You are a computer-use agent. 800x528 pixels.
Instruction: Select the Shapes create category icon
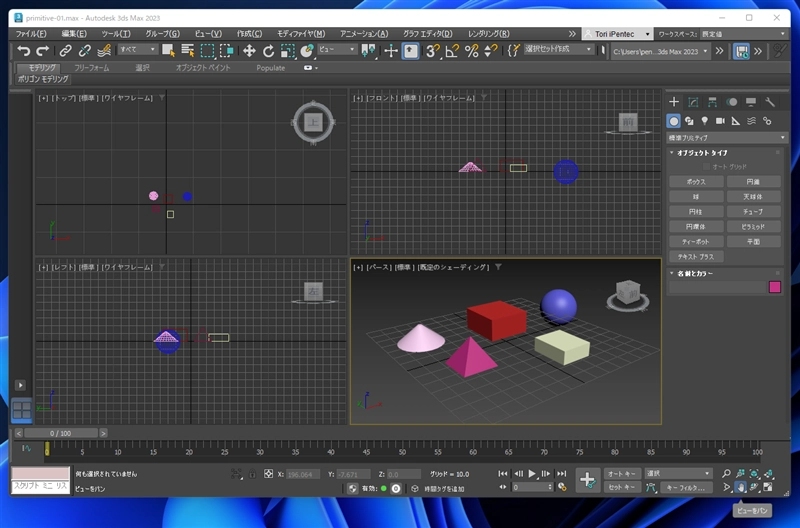[x=689, y=121]
